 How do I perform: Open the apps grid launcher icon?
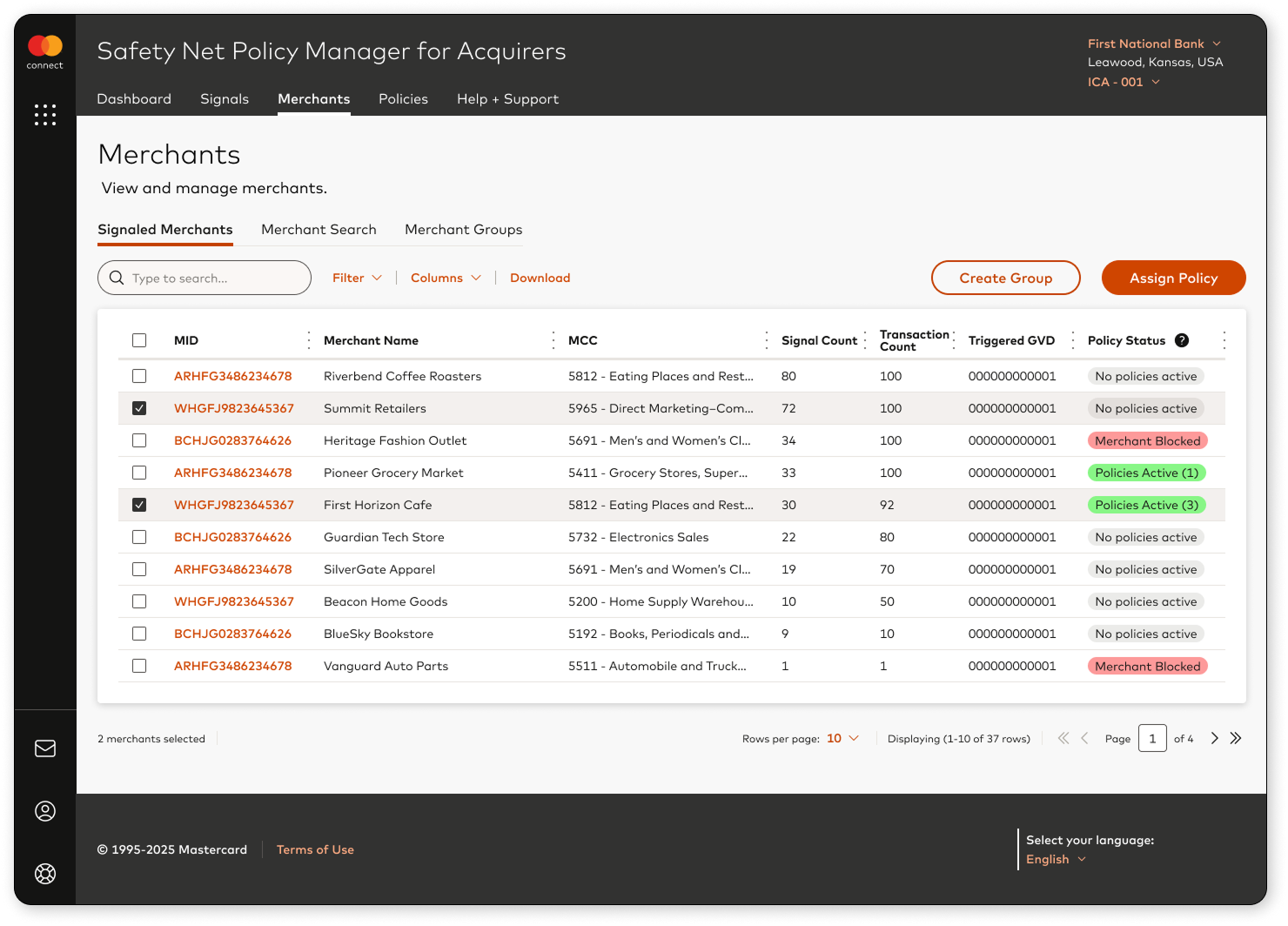(x=45, y=115)
